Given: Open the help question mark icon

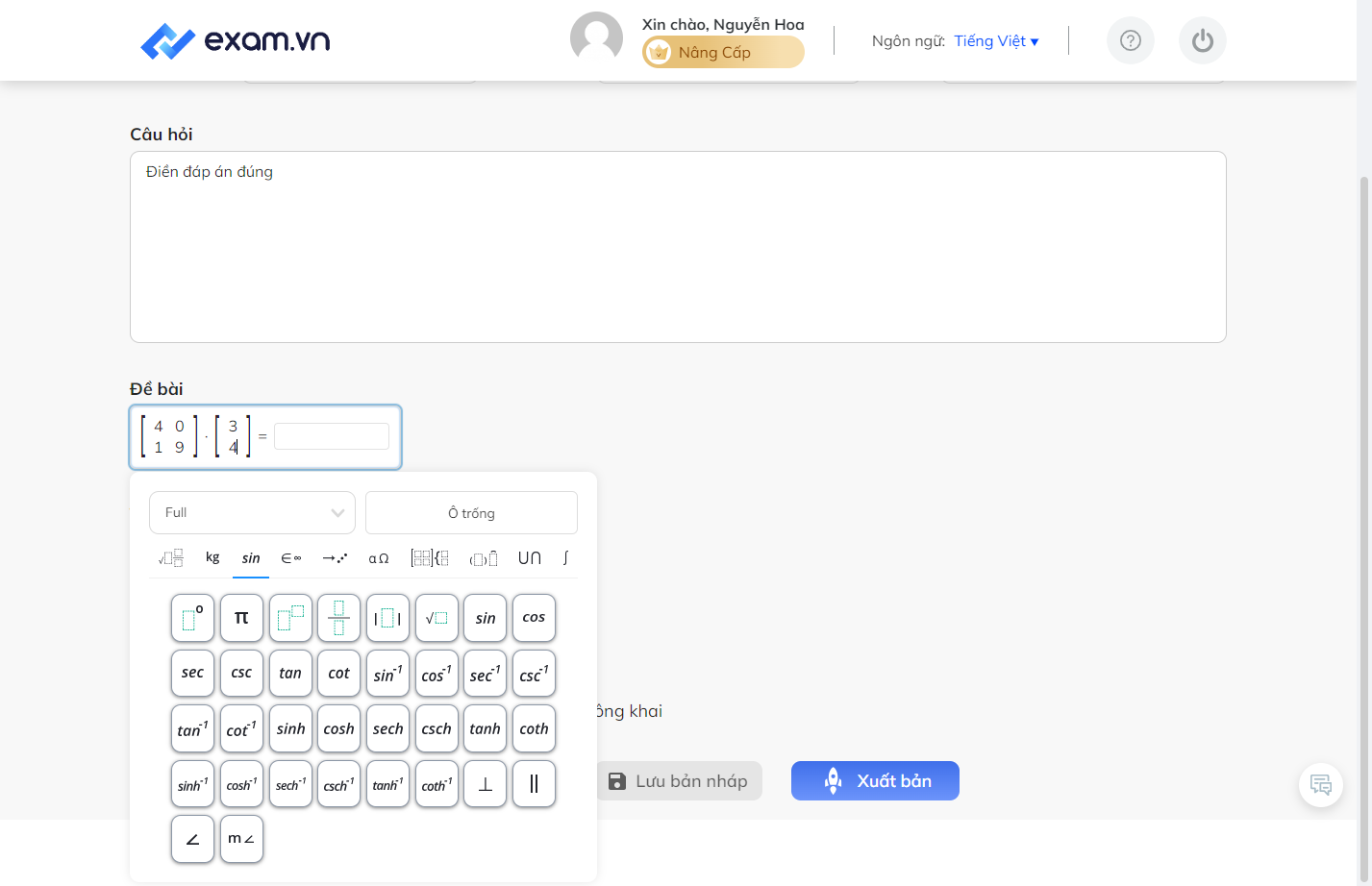Looking at the screenshot, I should 1131,40.
